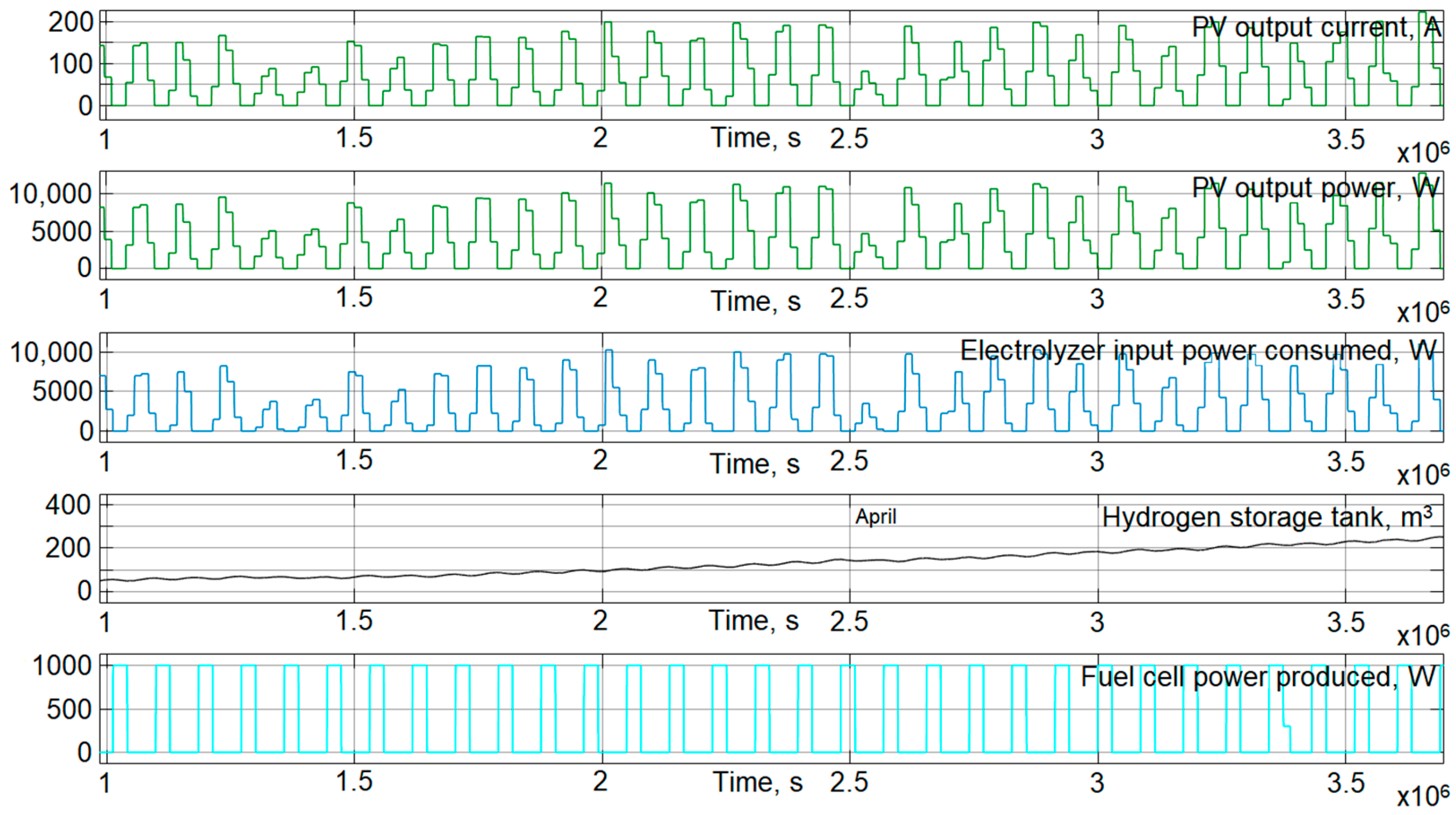Image resolution: width=1456 pixels, height=815 pixels.
Task: Click the 3.5 time tick under electrolyzer plot
Action: (1345, 461)
